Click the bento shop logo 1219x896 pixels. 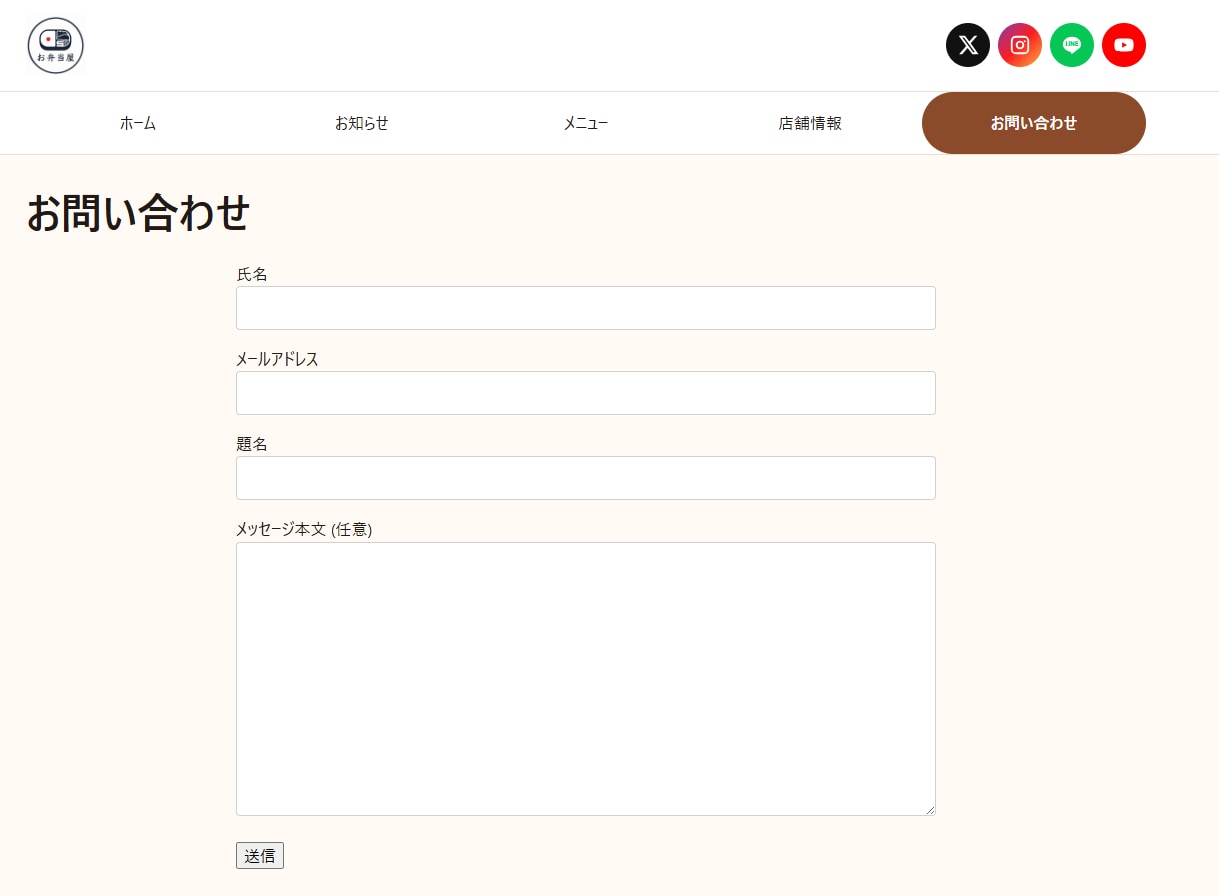55,45
